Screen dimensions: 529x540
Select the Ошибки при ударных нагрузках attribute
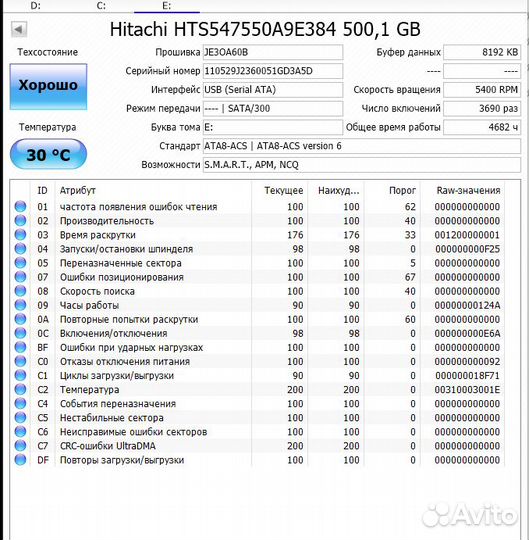tap(132, 347)
